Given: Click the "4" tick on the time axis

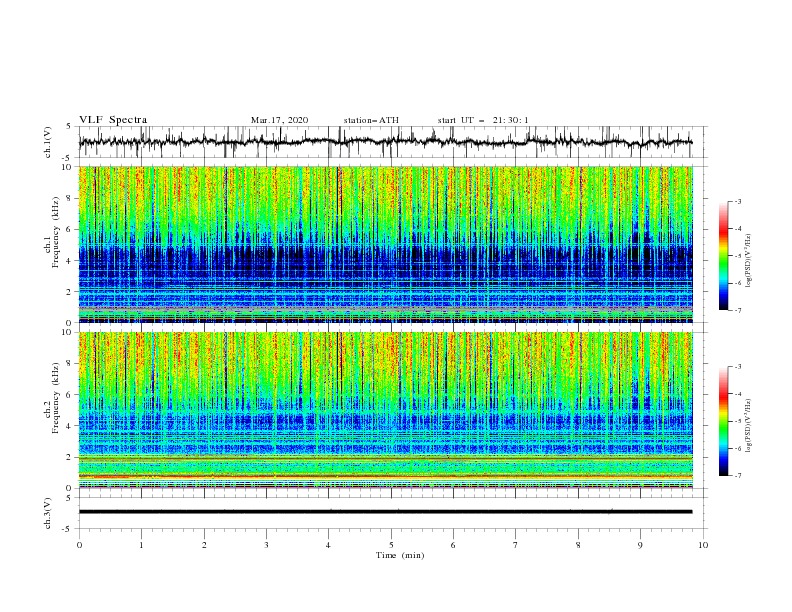Looking at the screenshot, I should pyautogui.click(x=328, y=545).
